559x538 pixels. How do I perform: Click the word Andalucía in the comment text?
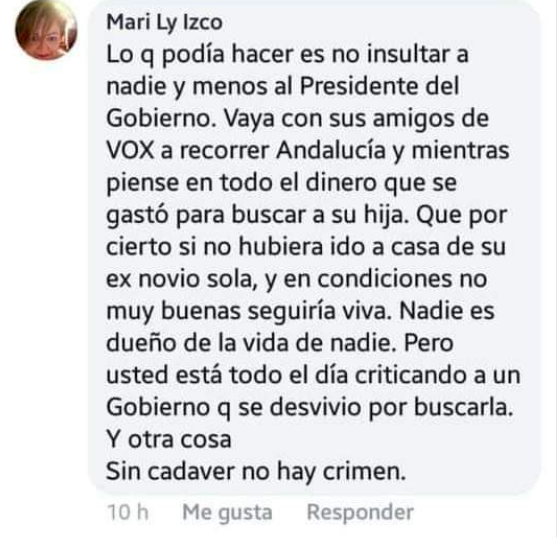point(331,150)
